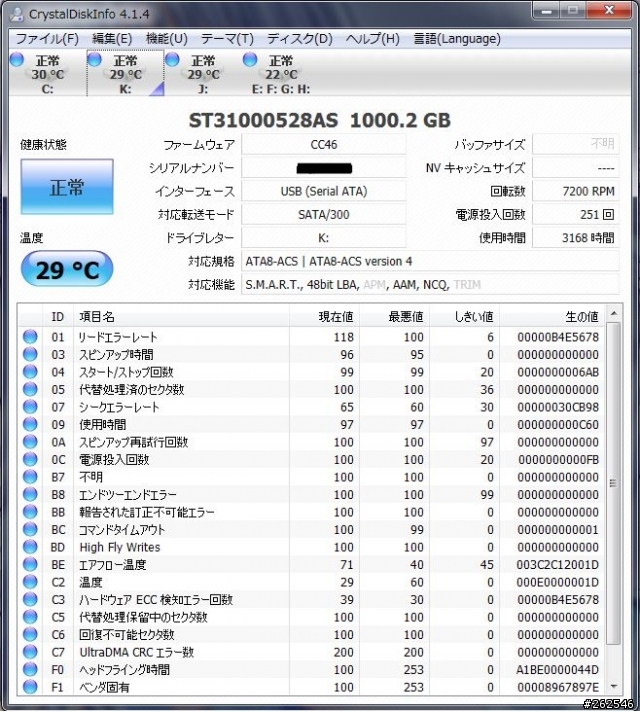Click the status orb for UltraDMA CRC row
Viewport: 640px width, 712px height.
click(30, 652)
